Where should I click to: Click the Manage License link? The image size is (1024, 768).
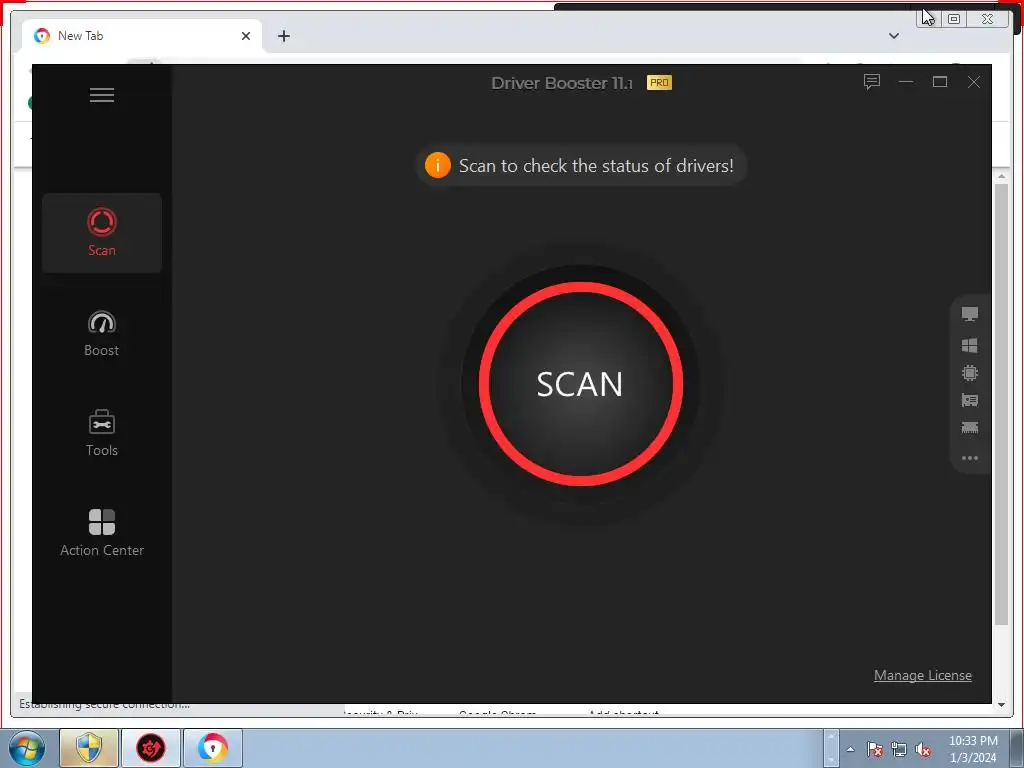[922, 675]
